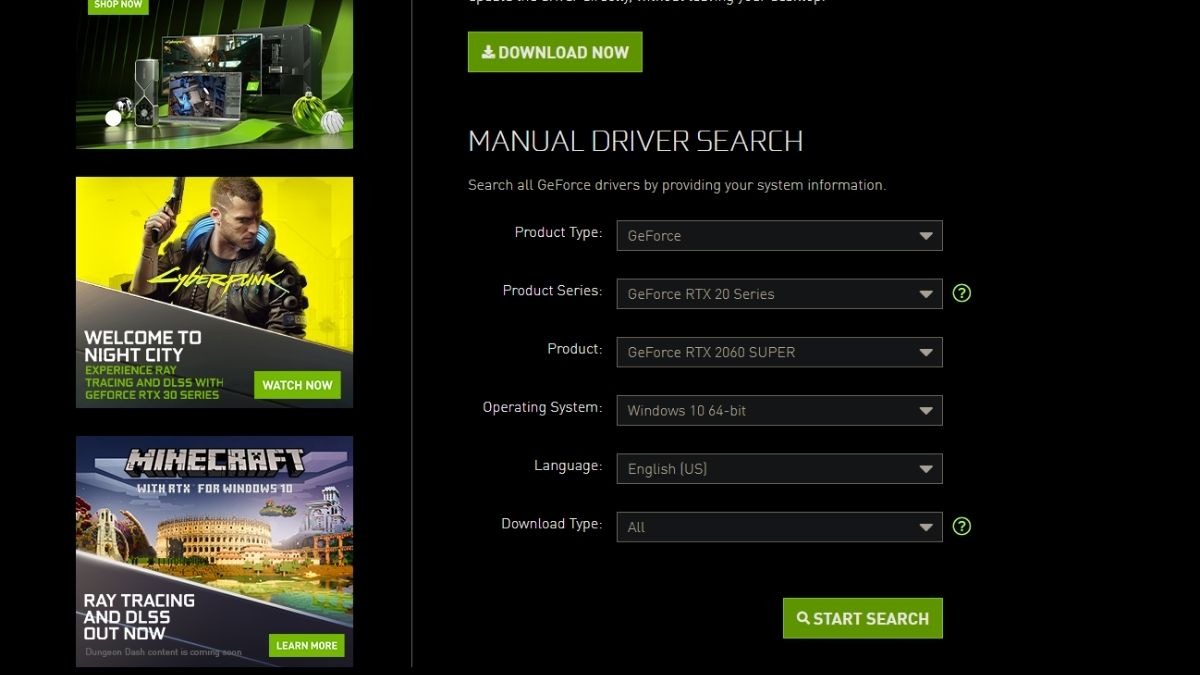Viewport: 1200px width, 675px height.
Task: Click the Download Now button
Action: pos(555,52)
